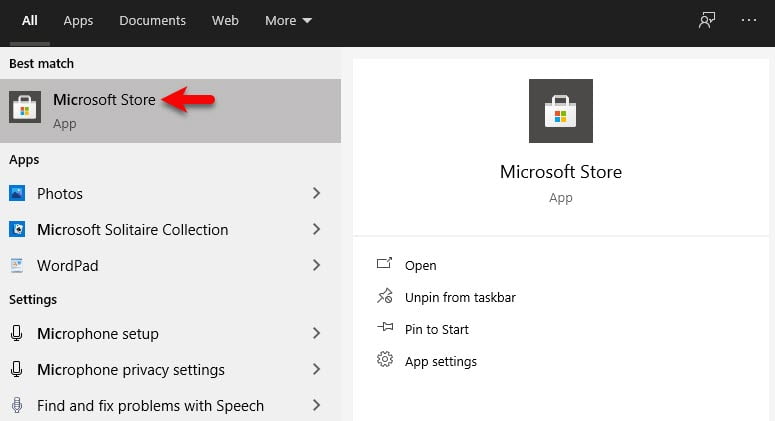Click the Microphone setup microphone icon
Image resolution: width=775 pixels, height=421 pixels.
17,334
